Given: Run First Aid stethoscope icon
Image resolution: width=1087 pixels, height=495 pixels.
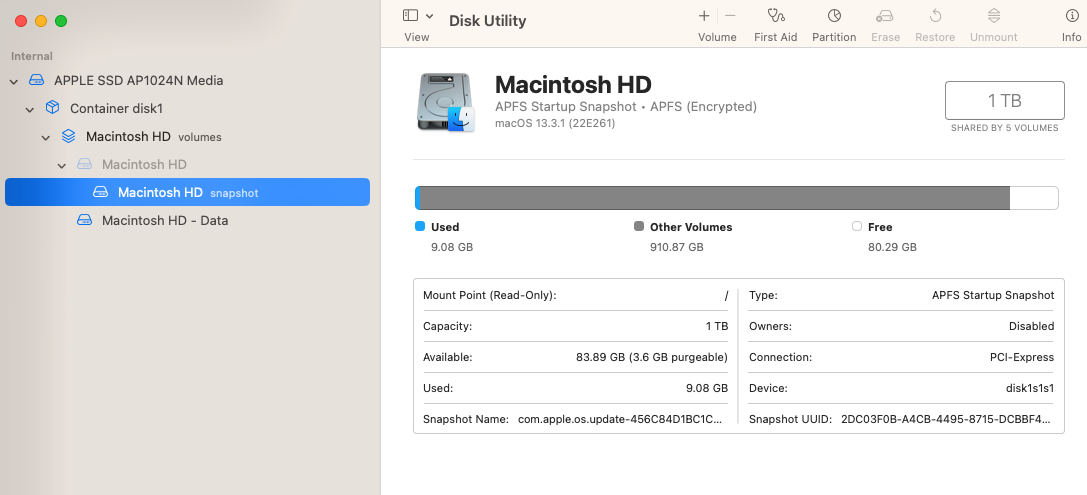Looking at the screenshot, I should click(776, 15).
